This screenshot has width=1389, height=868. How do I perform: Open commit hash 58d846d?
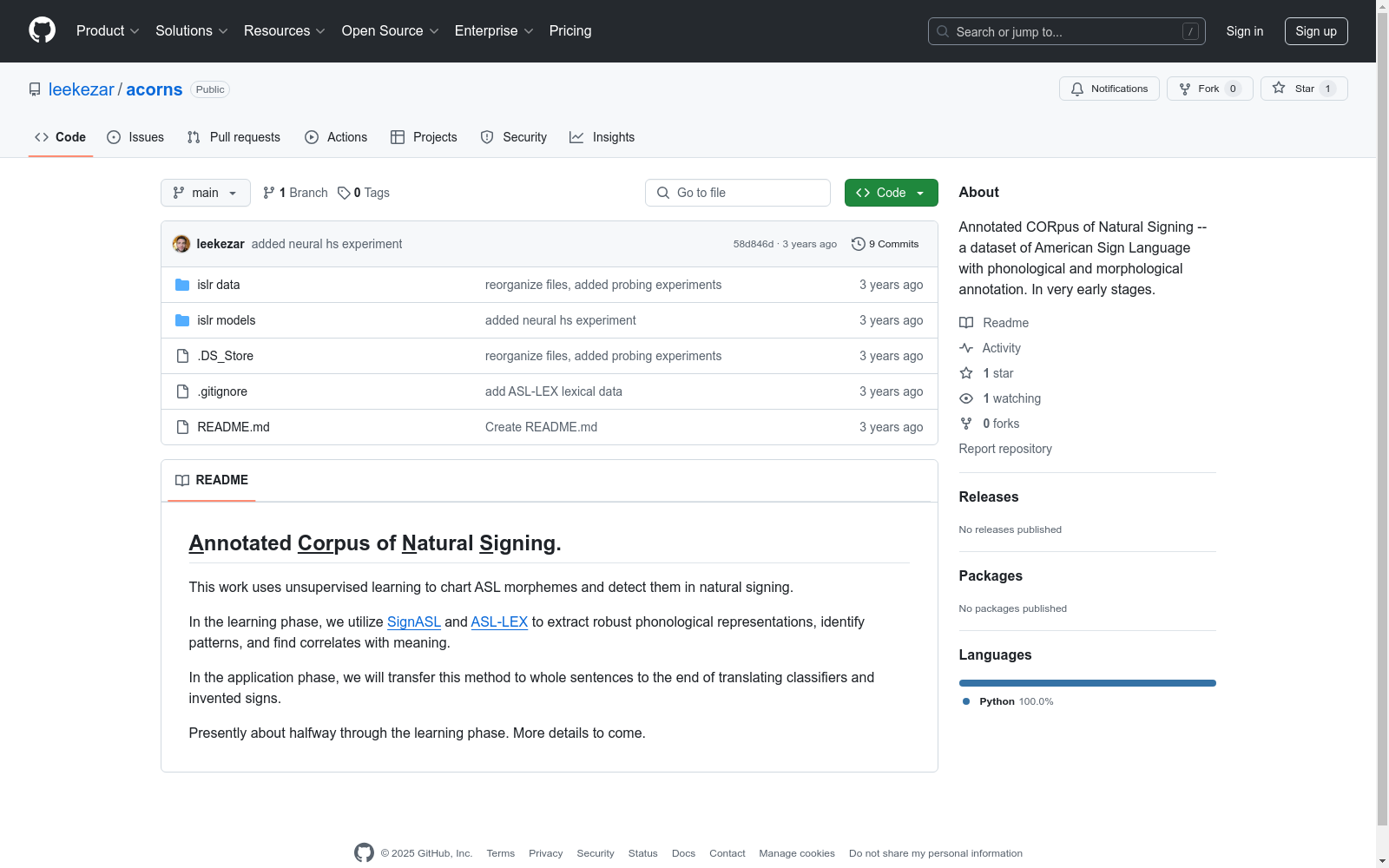(x=754, y=244)
